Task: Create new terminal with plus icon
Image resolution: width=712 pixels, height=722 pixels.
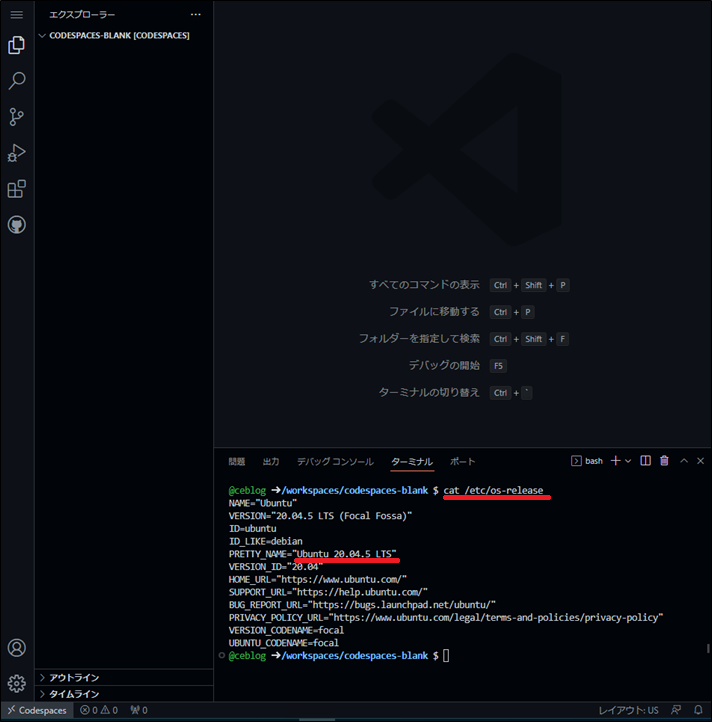Action: [615, 461]
